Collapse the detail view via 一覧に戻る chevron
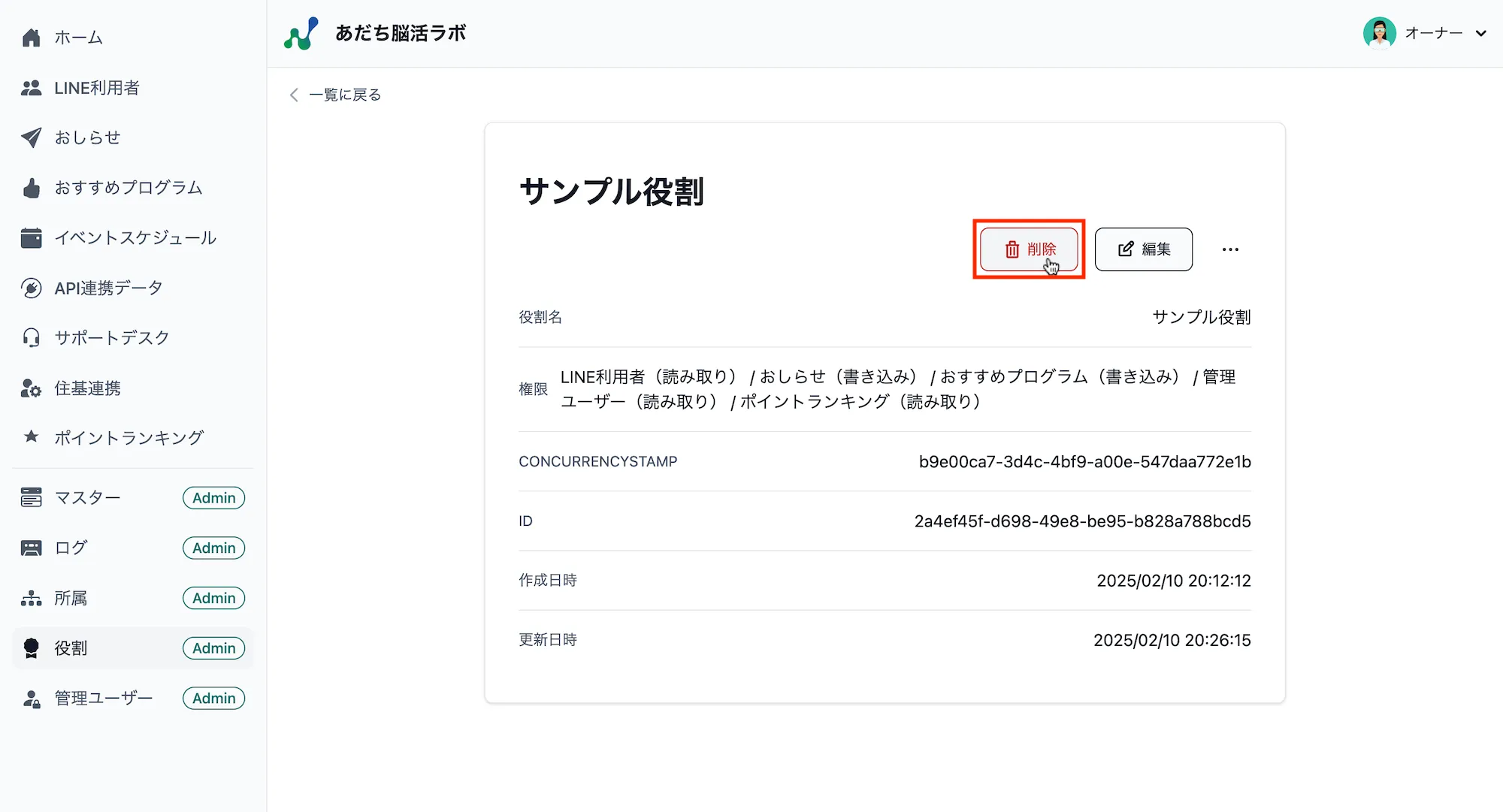Image resolution: width=1503 pixels, height=812 pixels. coord(293,95)
